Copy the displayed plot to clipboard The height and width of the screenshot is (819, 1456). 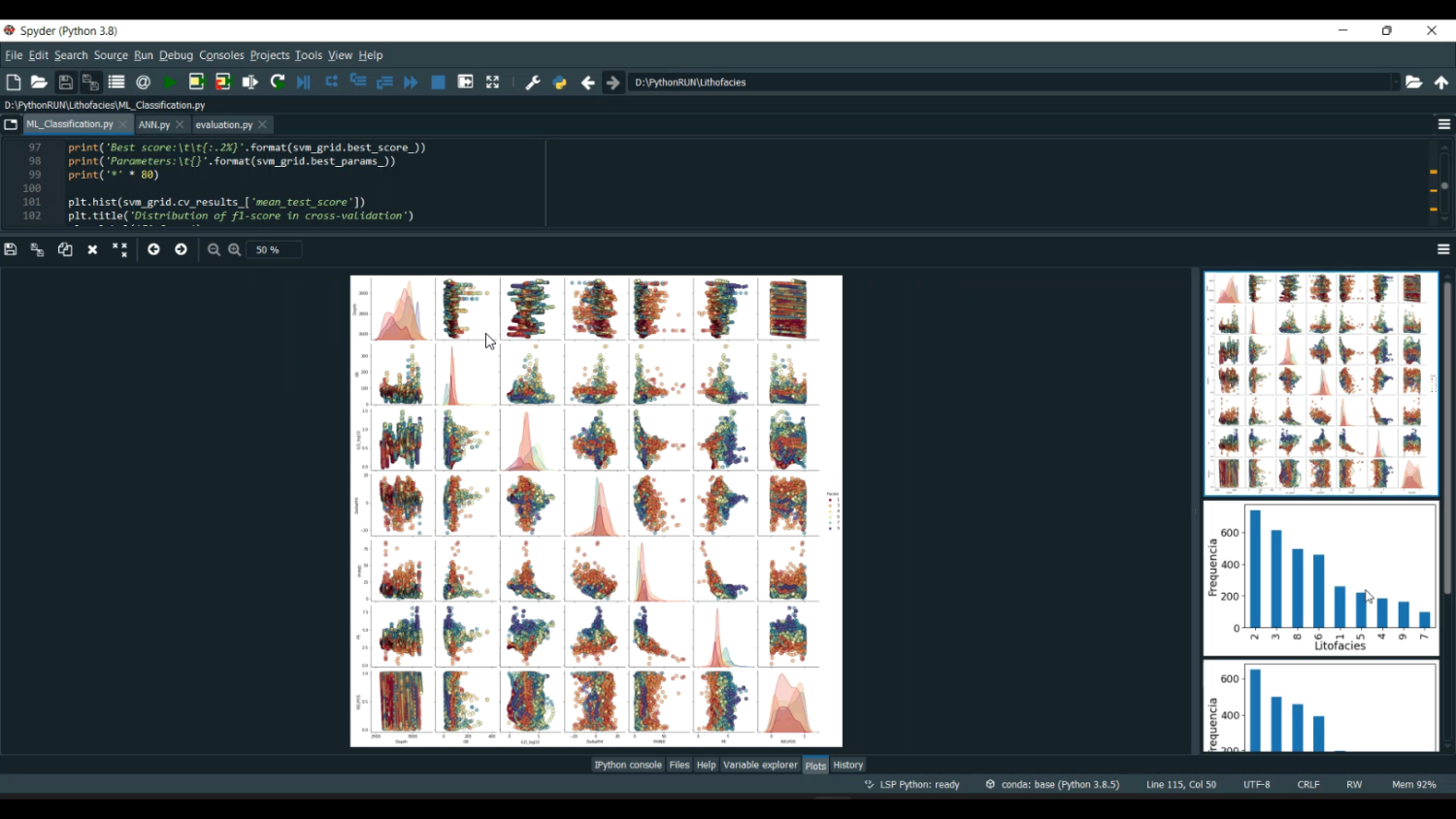(65, 249)
